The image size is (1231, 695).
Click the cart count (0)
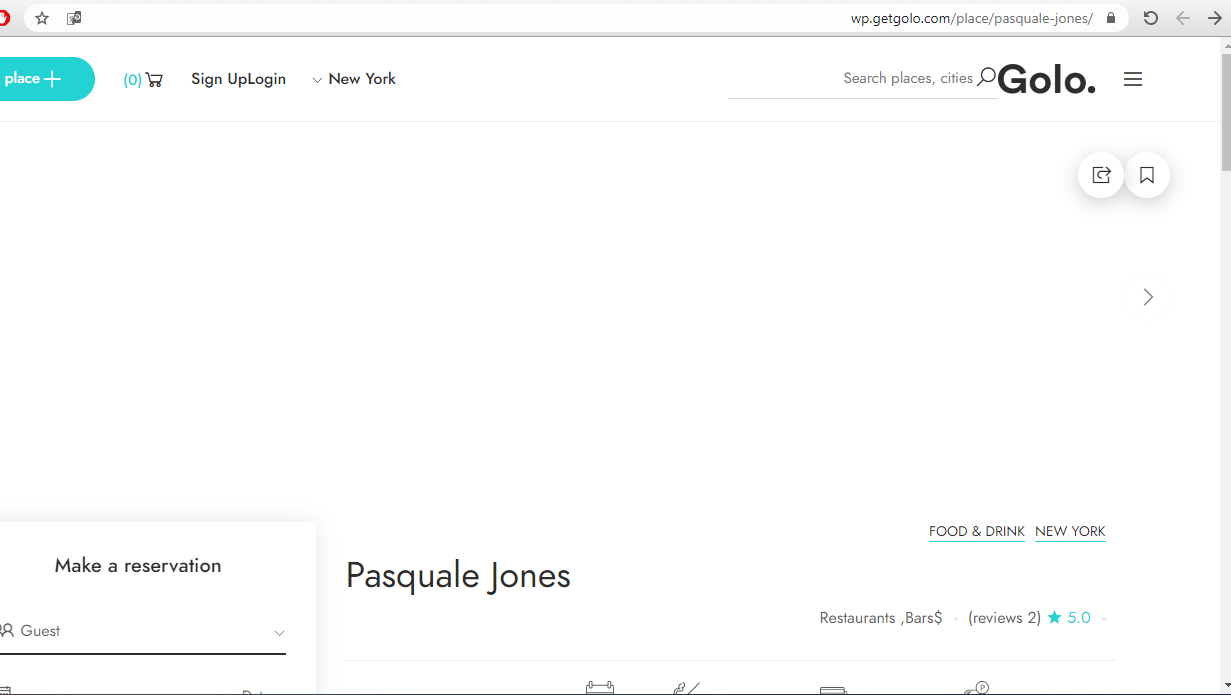(133, 80)
